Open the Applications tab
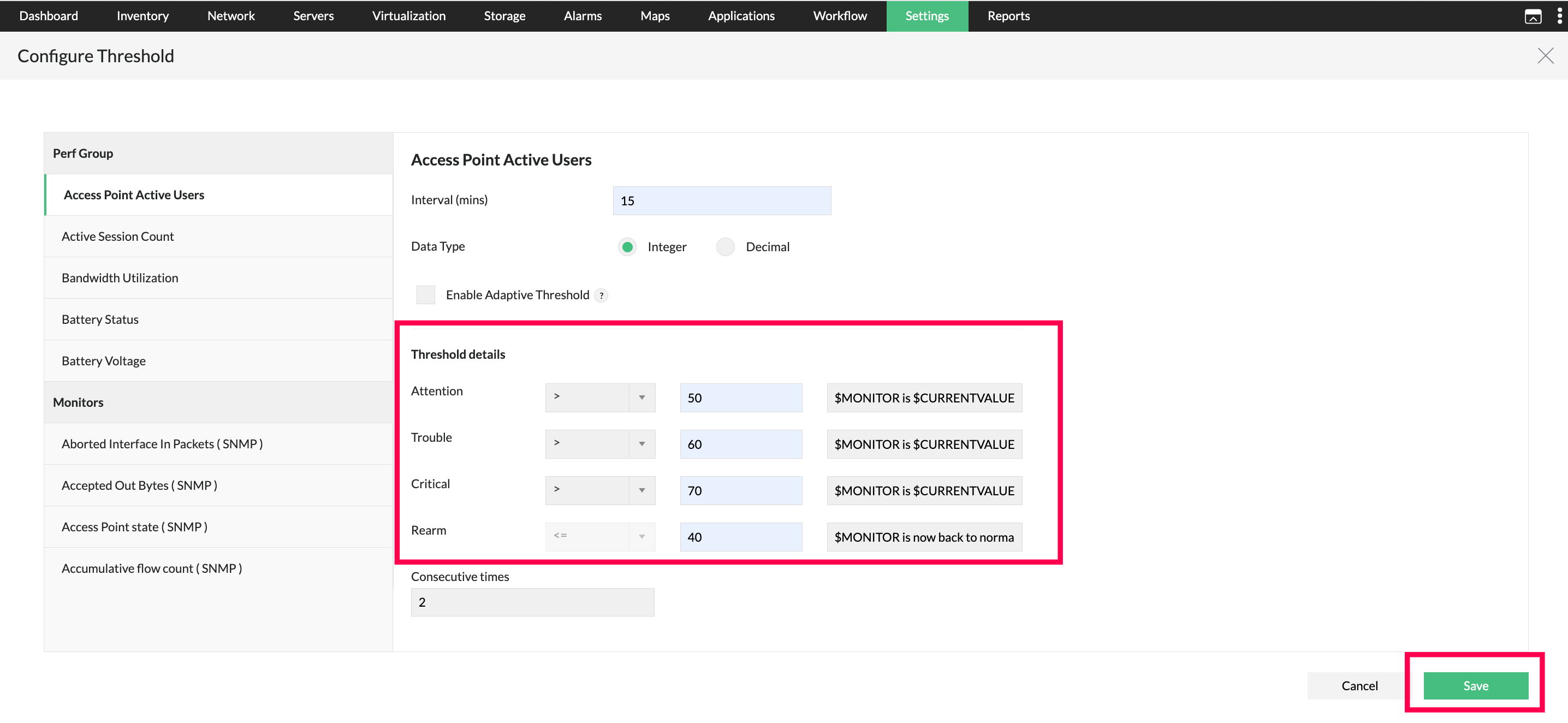 point(741,16)
